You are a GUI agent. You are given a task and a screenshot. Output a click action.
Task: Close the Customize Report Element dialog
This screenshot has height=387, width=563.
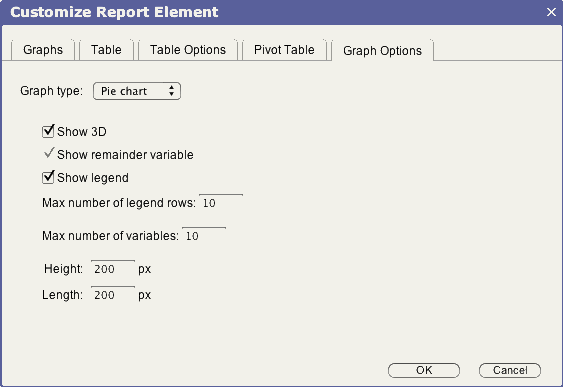(551, 12)
